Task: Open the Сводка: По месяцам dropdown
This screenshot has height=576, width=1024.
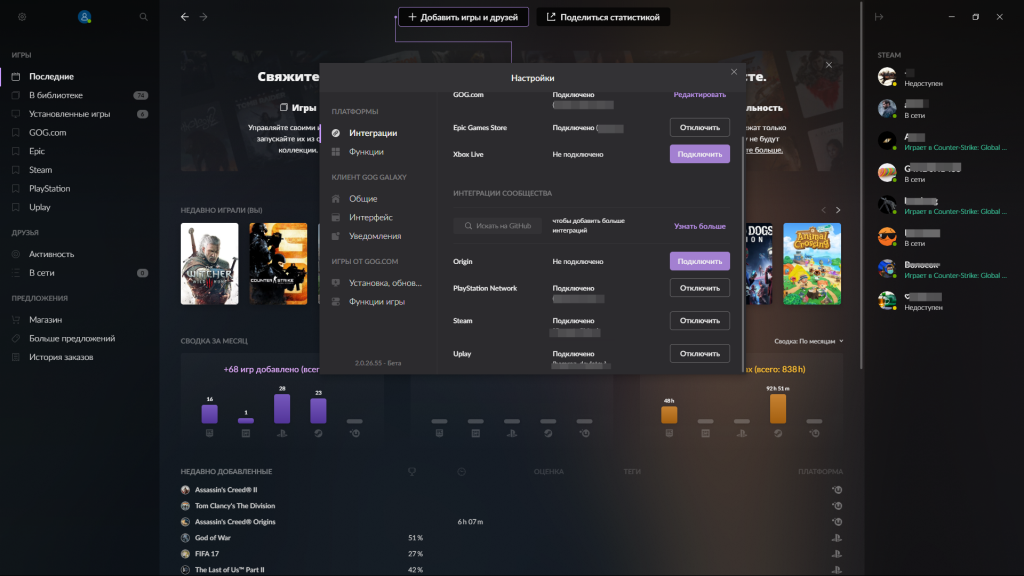Action: (808, 341)
